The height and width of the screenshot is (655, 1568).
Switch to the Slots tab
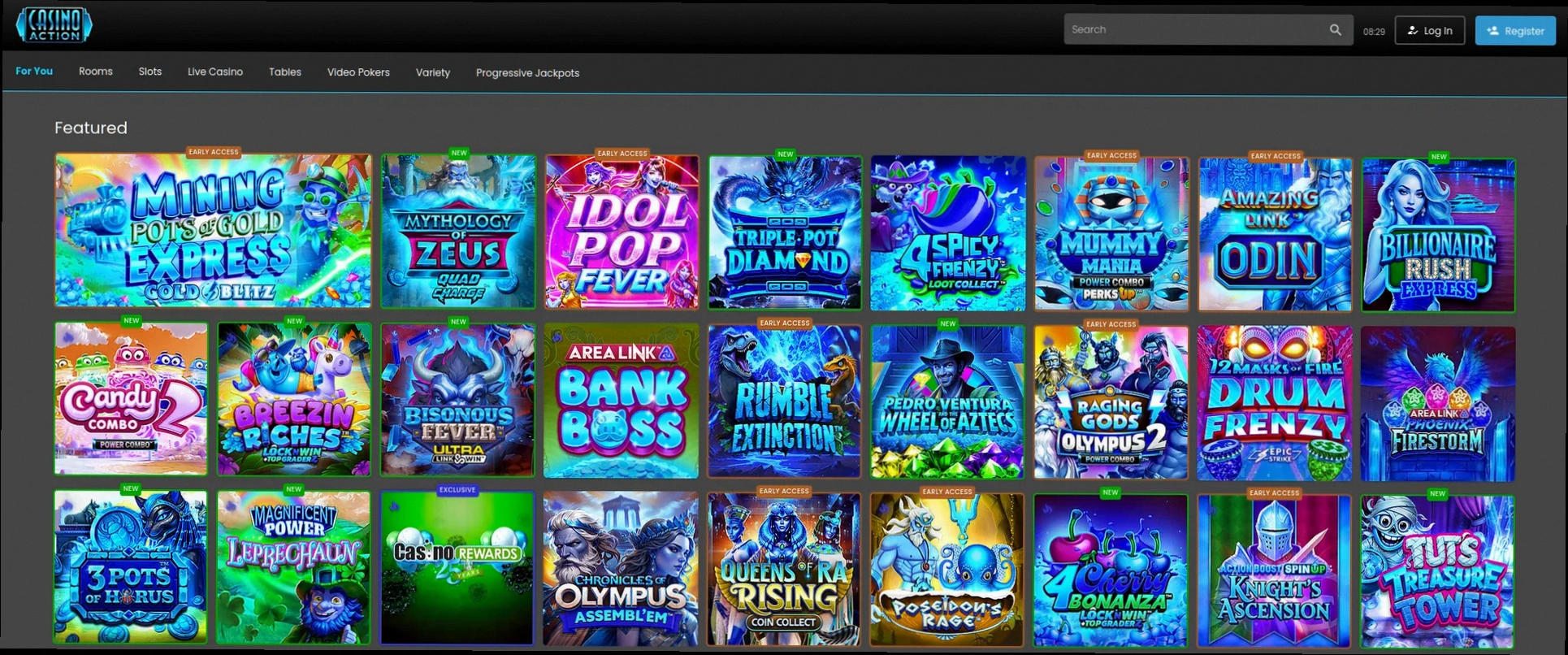[x=150, y=72]
